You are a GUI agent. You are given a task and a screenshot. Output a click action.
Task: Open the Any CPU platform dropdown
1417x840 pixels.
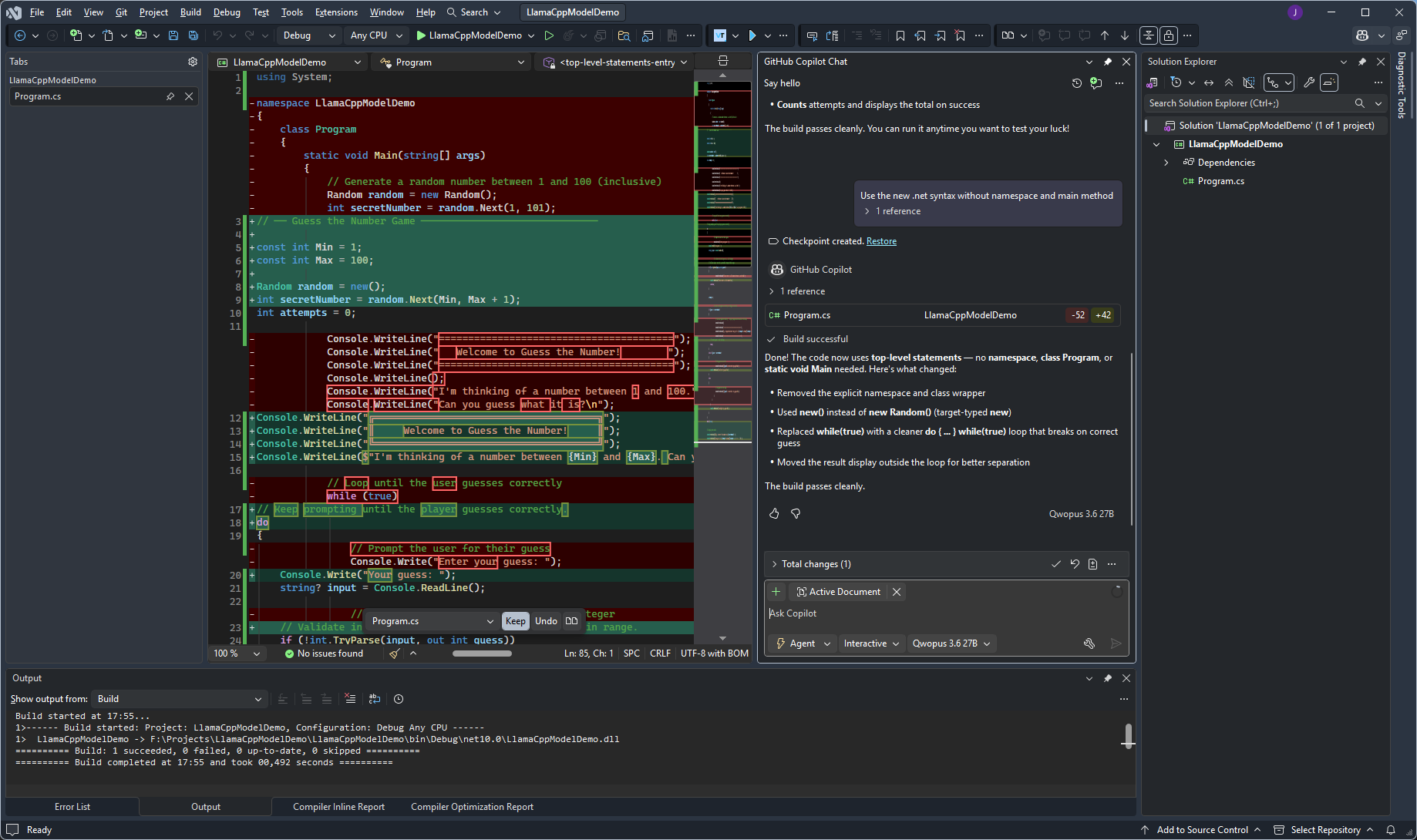tap(376, 35)
